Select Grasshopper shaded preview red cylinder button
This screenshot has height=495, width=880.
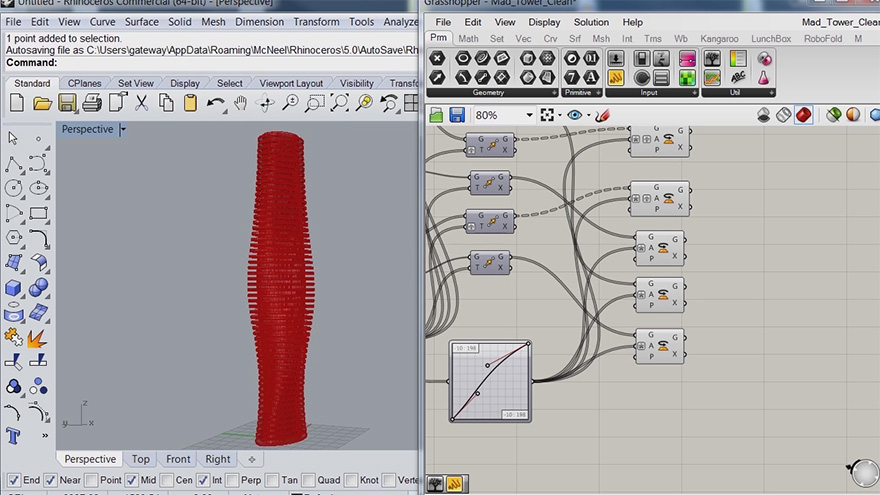[x=804, y=115]
